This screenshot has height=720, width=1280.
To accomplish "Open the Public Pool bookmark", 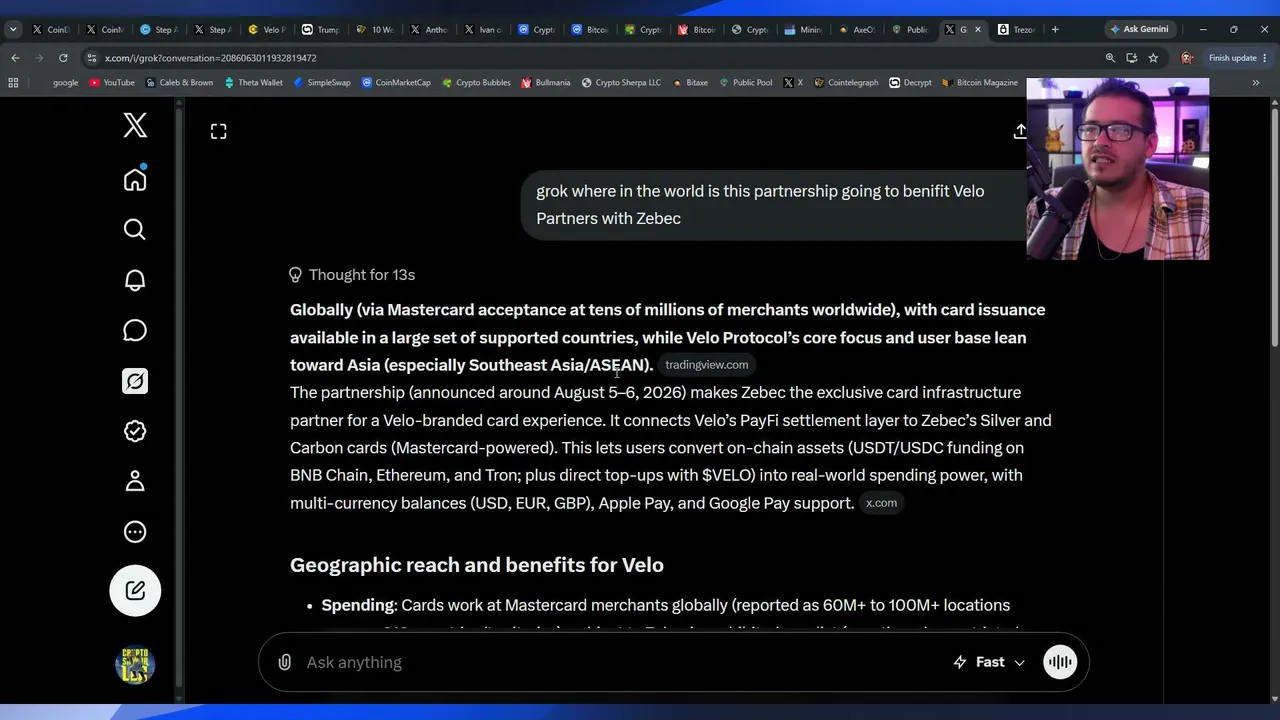I will pos(745,83).
